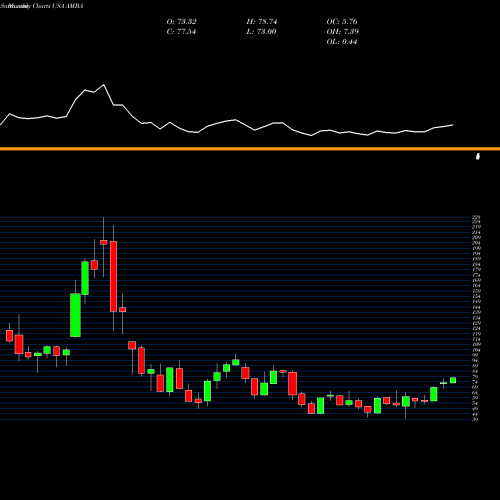
Task: Select the rightmost green candlestick
Action: (x=453, y=380)
